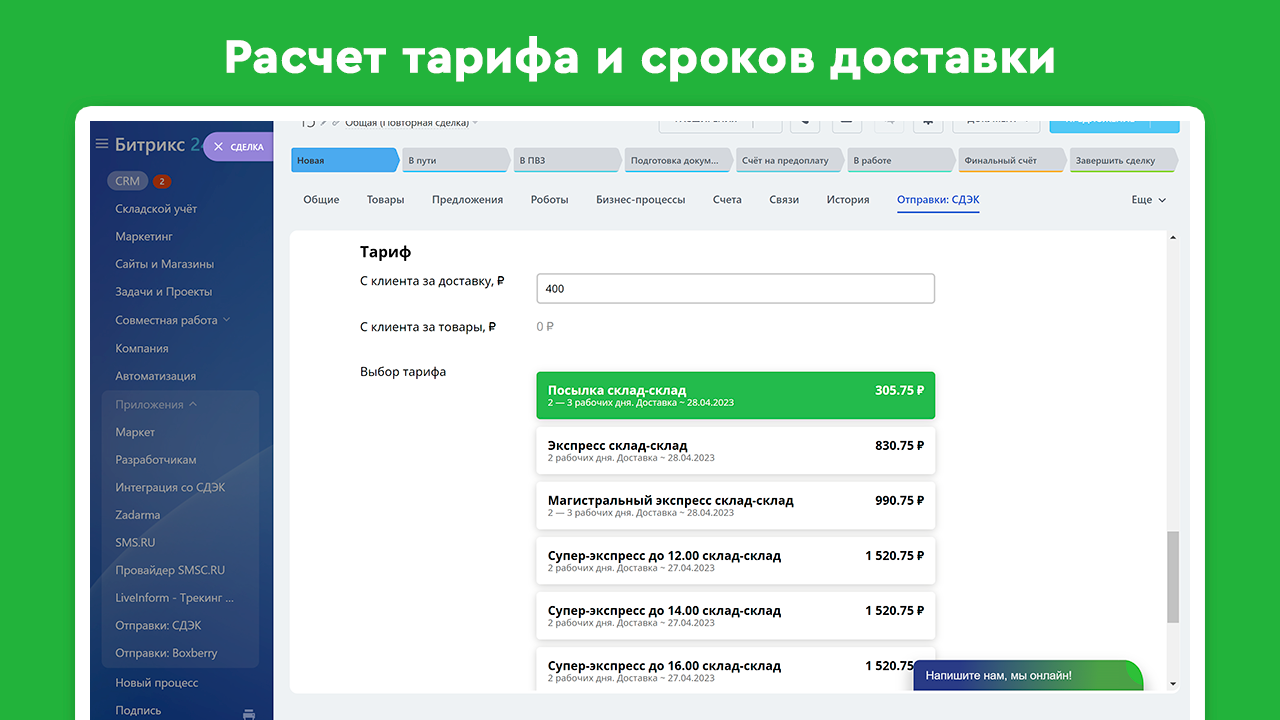Pick Магистральный экспресс склад-склад tariff
The height and width of the screenshot is (720, 1280).
pos(735,505)
